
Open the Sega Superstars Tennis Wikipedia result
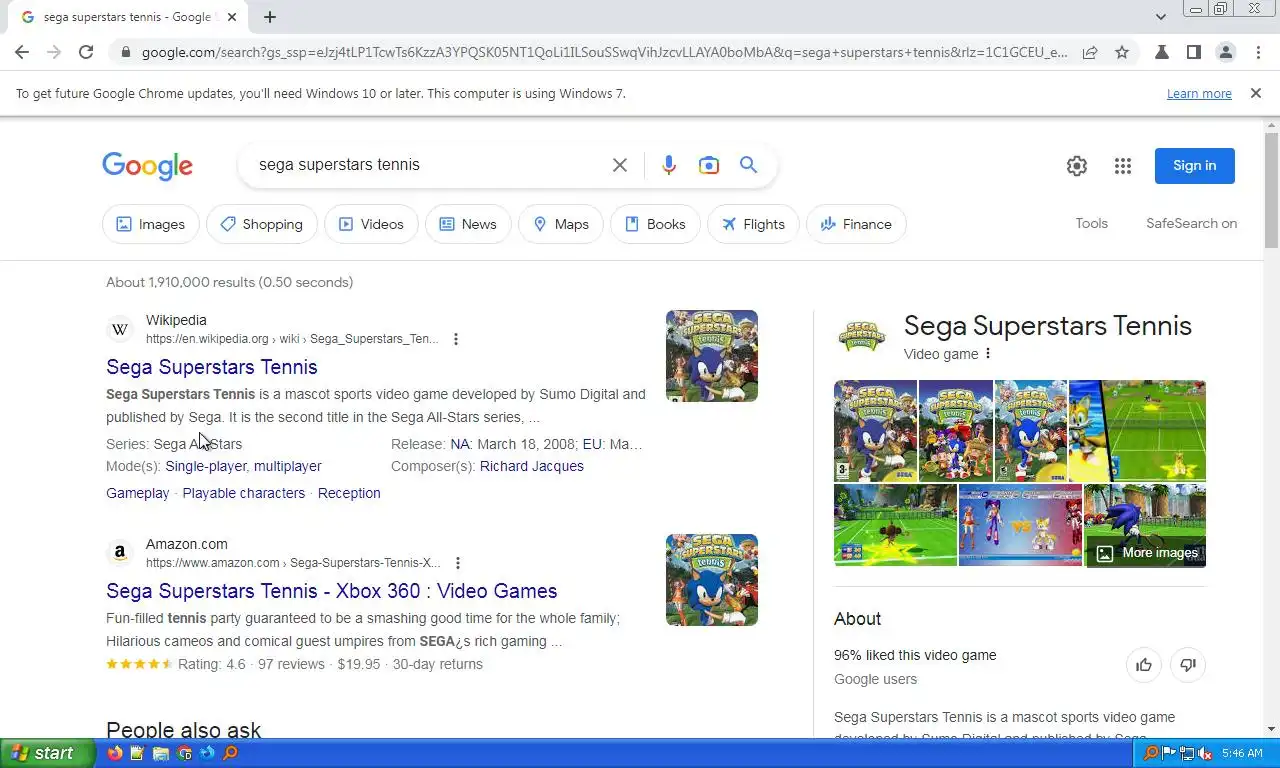pyautogui.click(x=212, y=367)
